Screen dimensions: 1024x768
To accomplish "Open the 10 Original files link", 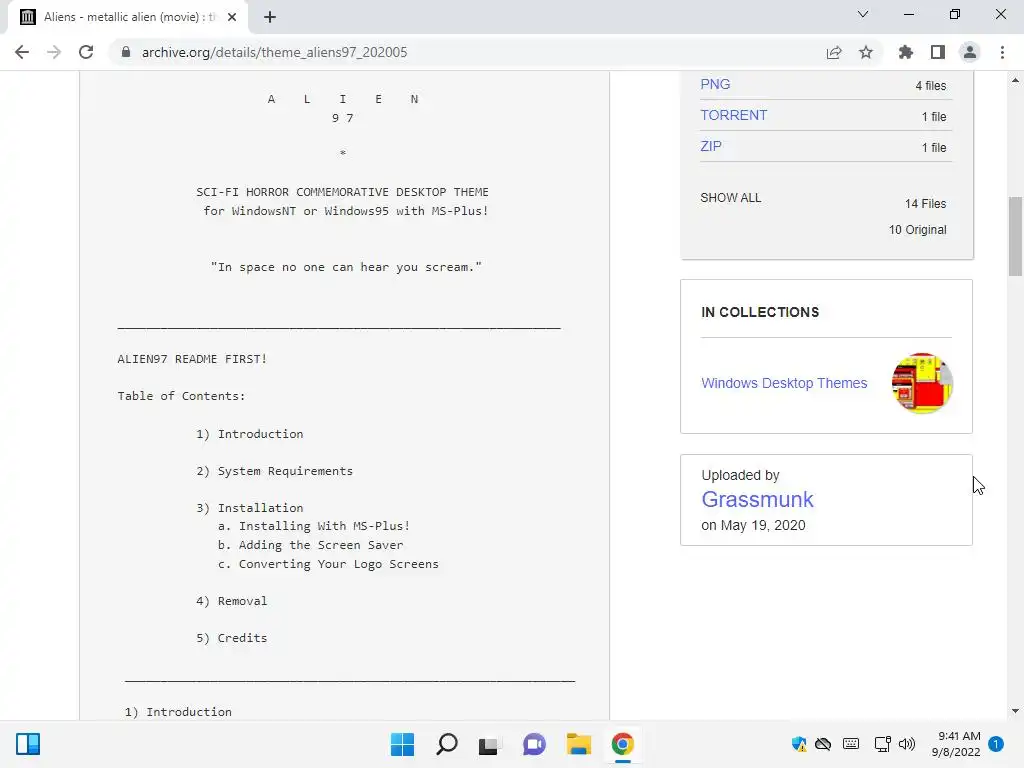I will point(918,230).
